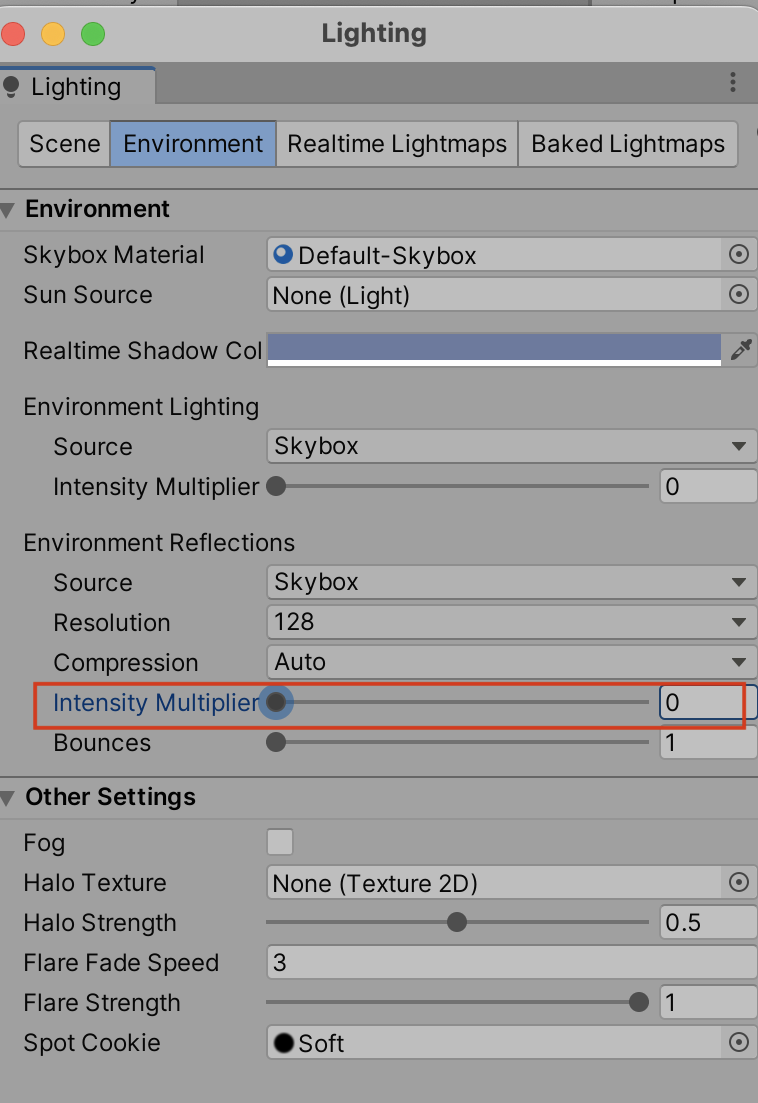
Task: Open the Realtime Shadow Color picker
Action: point(495,349)
